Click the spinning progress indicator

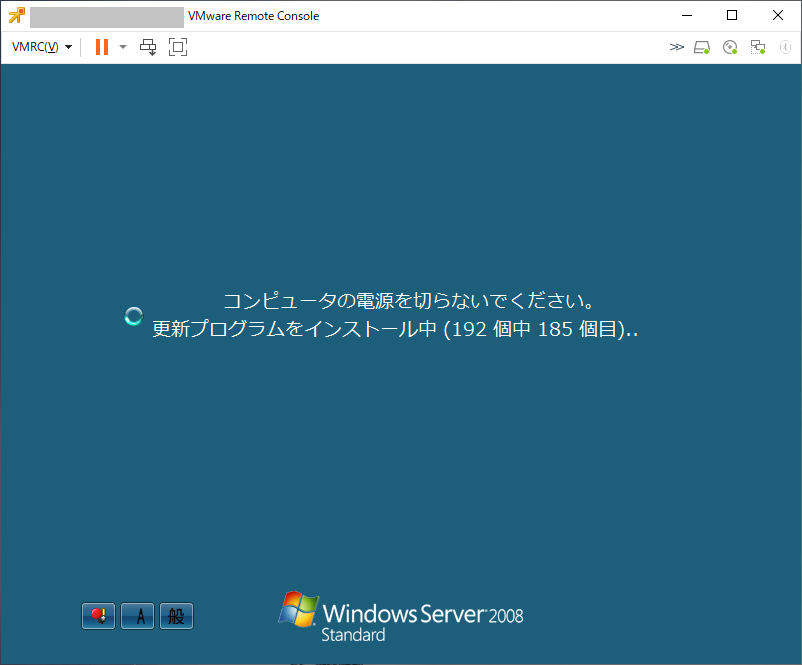(x=134, y=317)
